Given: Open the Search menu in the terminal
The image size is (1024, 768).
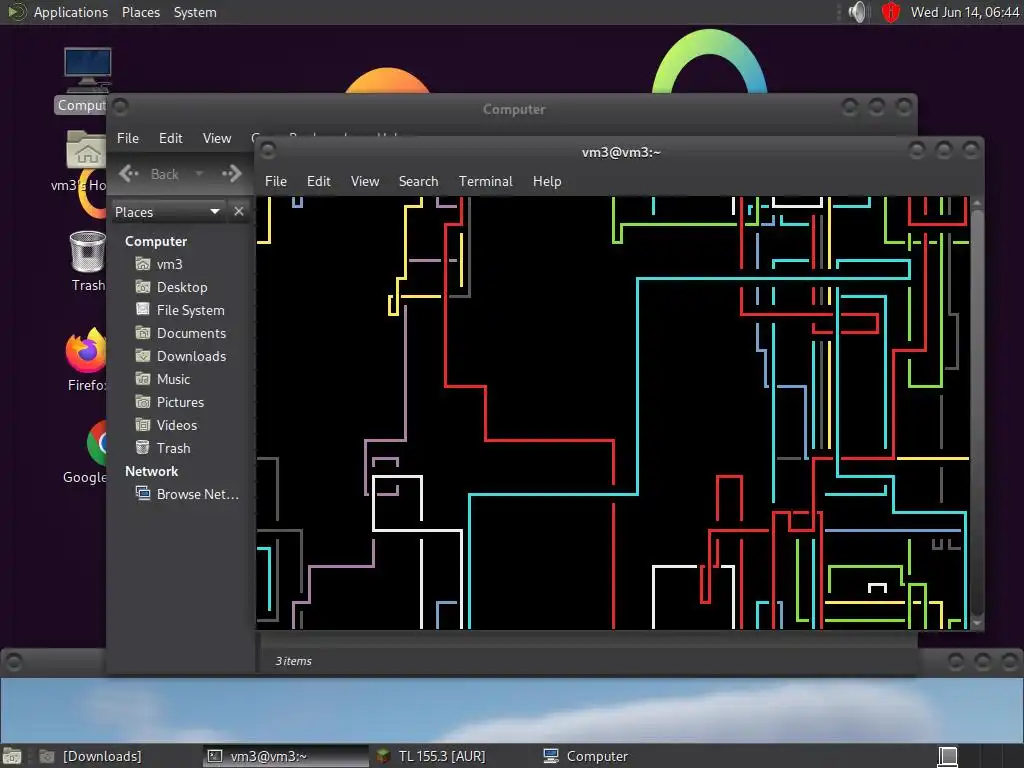Looking at the screenshot, I should pos(419,182).
